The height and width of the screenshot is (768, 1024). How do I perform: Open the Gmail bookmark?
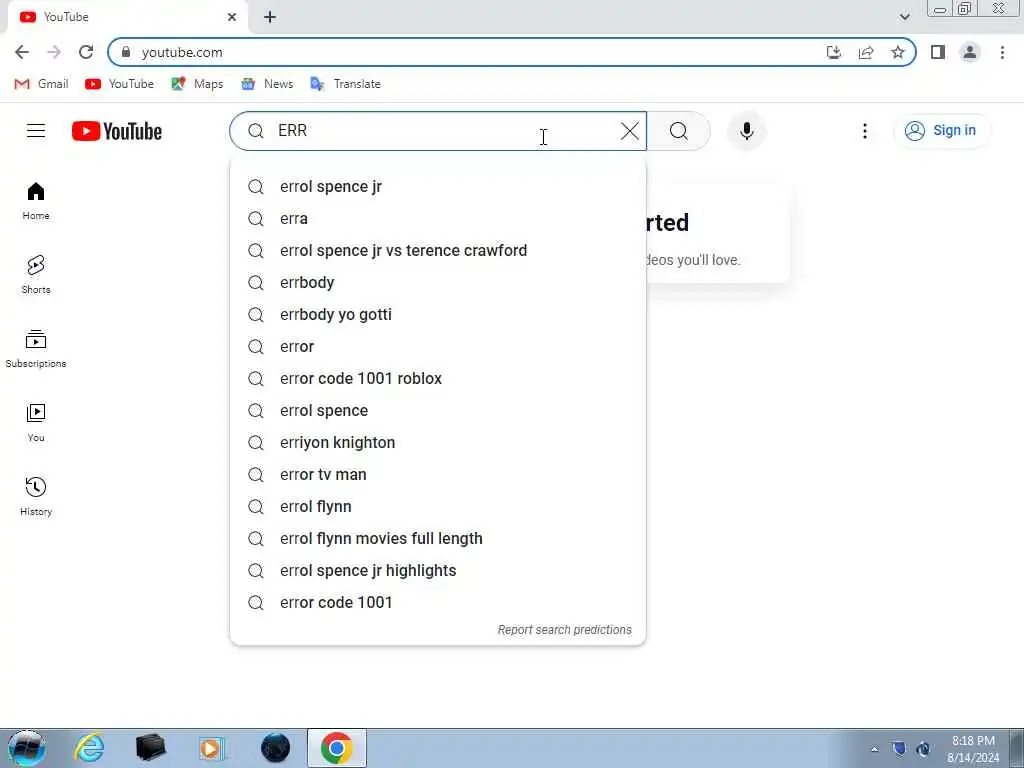(x=42, y=84)
